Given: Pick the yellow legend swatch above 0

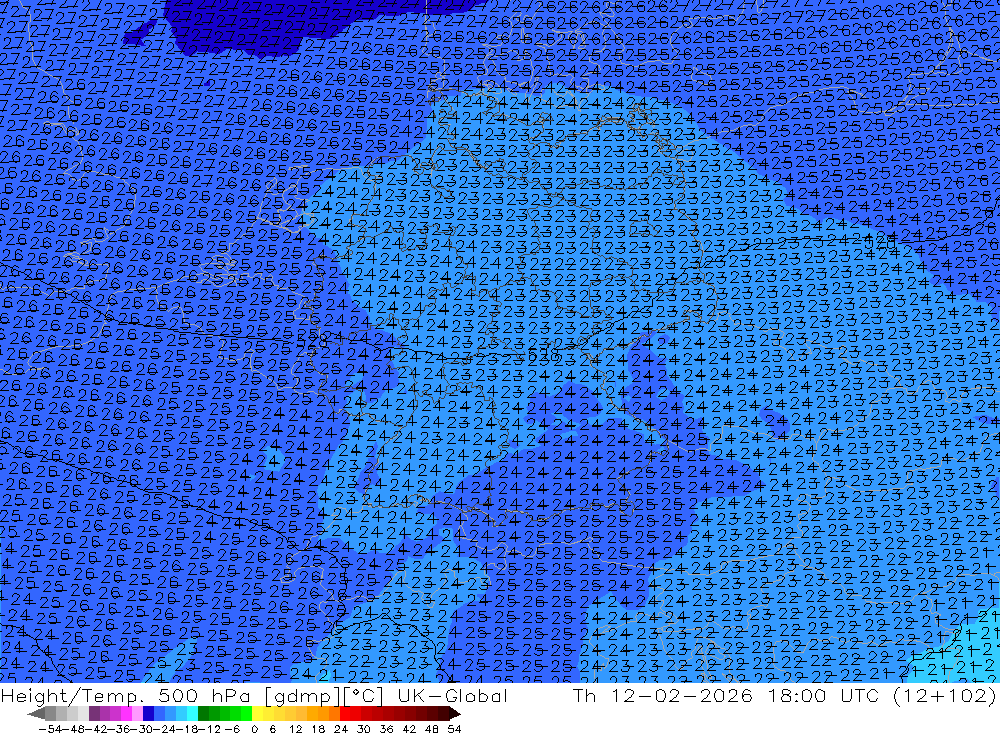Looking at the screenshot, I should 258,713.
